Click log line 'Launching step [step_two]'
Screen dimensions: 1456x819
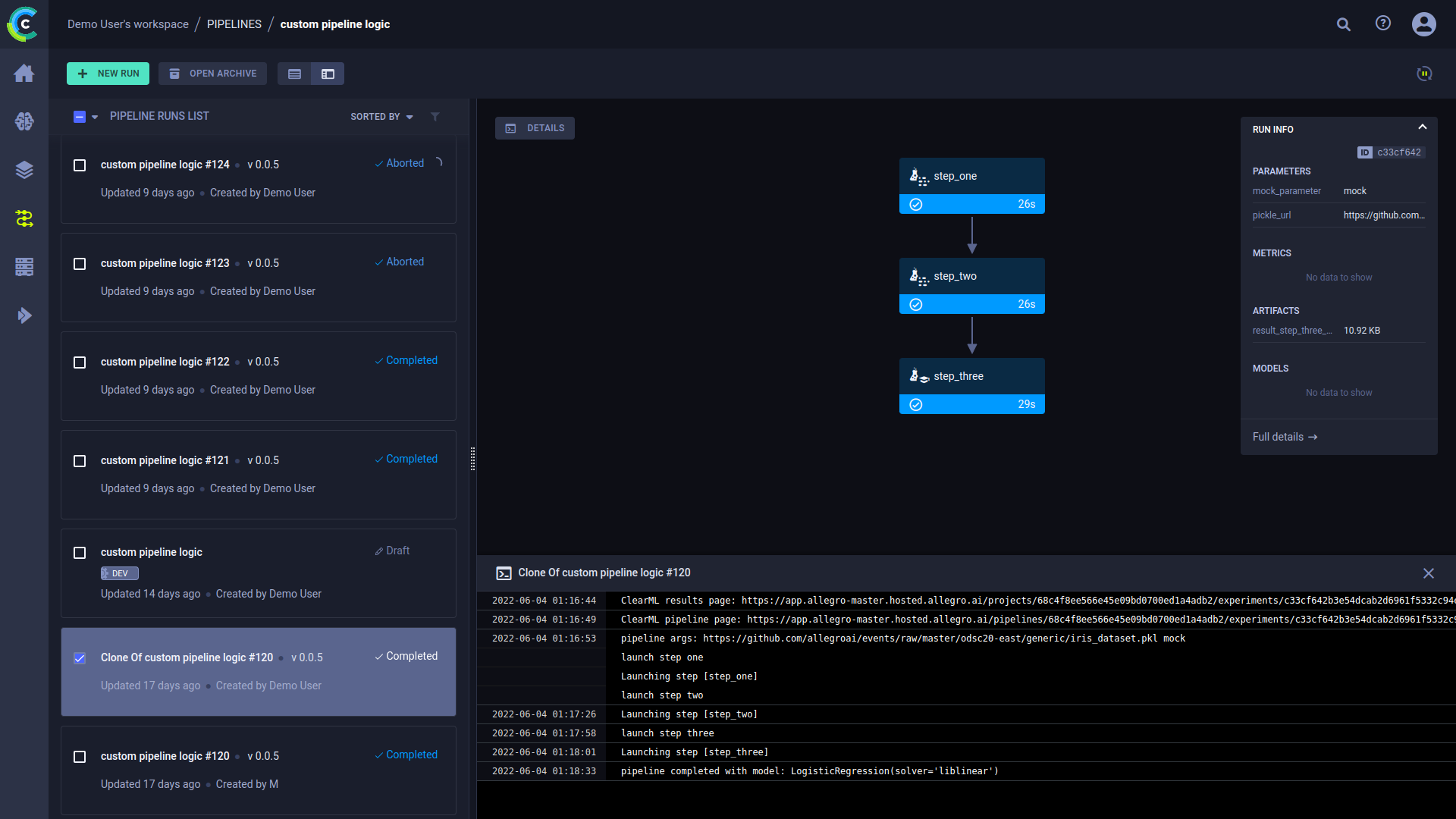689,714
